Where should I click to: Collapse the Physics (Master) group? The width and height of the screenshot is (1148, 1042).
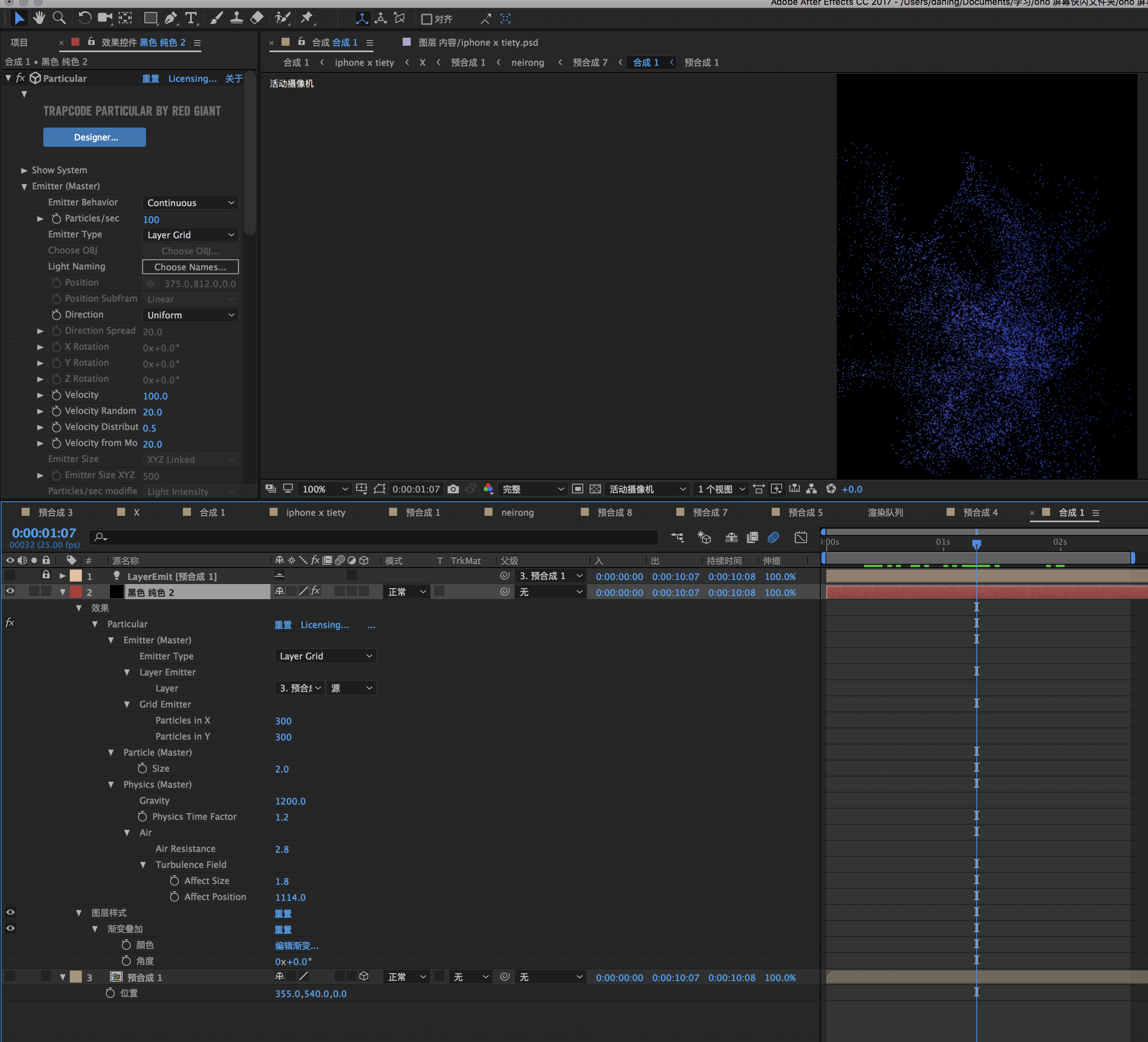tap(112, 784)
